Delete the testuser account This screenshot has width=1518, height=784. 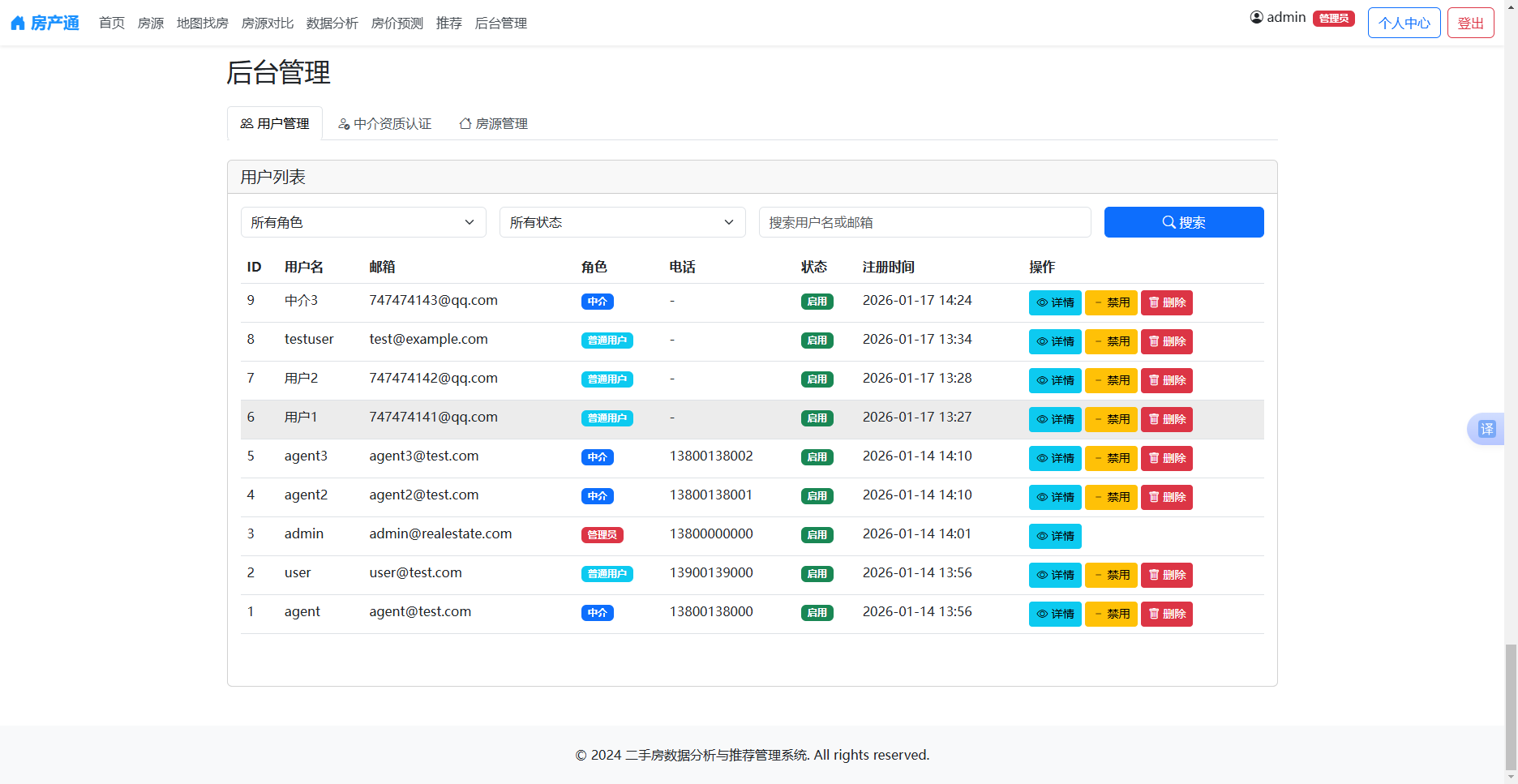pyautogui.click(x=1167, y=341)
